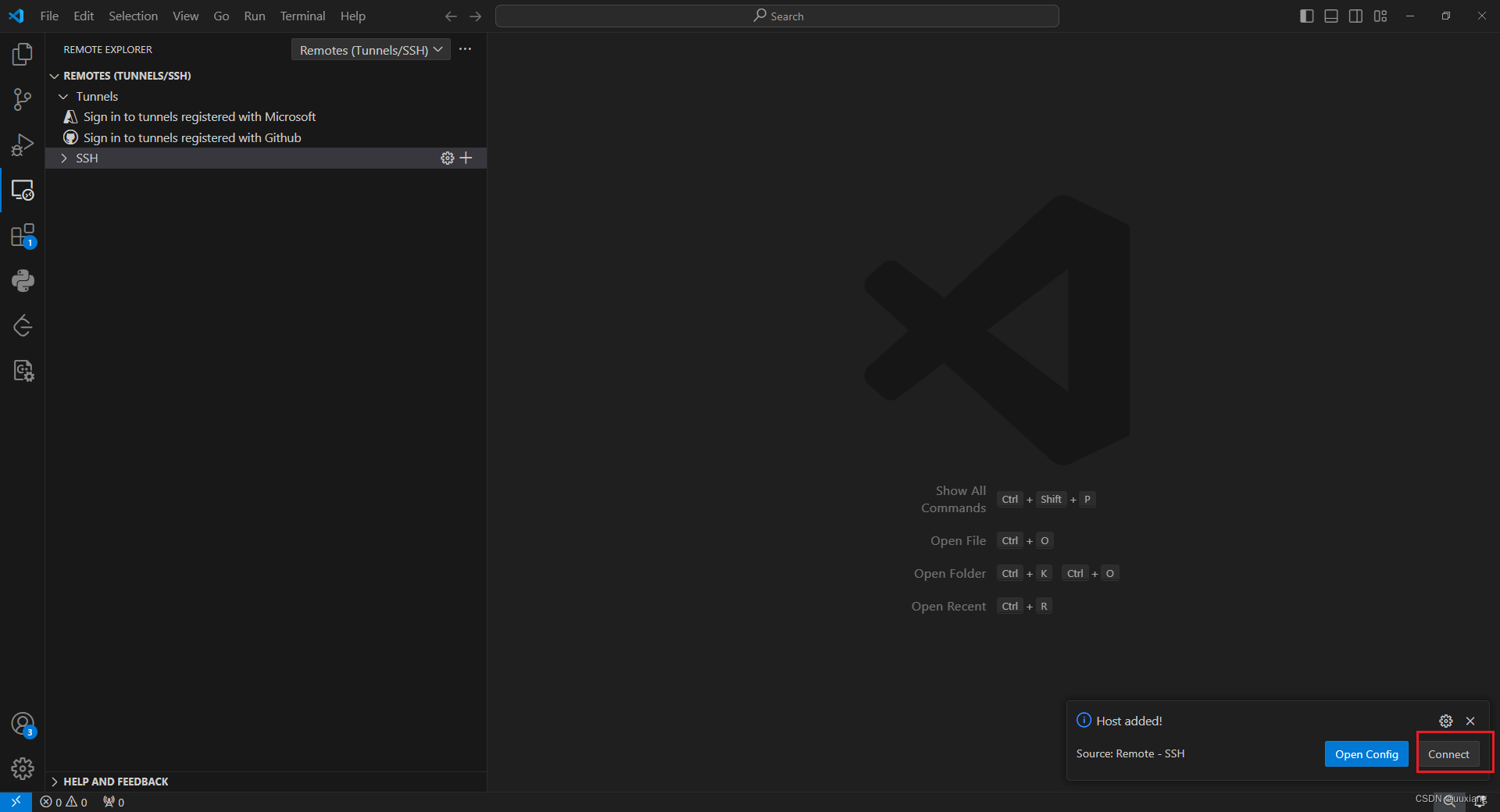The height and width of the screenshot is (812, 1500).
Task: Open the Run and Debug view
Action: [23, 144]
